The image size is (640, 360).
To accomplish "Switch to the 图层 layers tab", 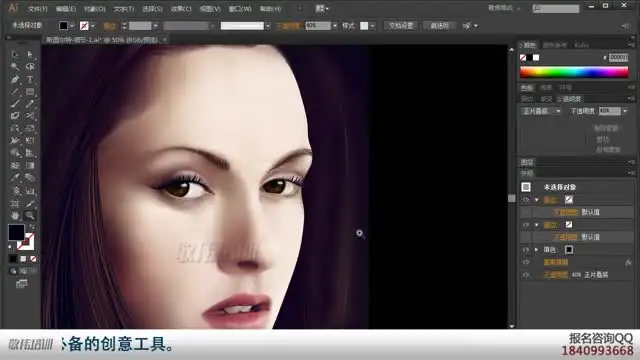I will point(527,162).
